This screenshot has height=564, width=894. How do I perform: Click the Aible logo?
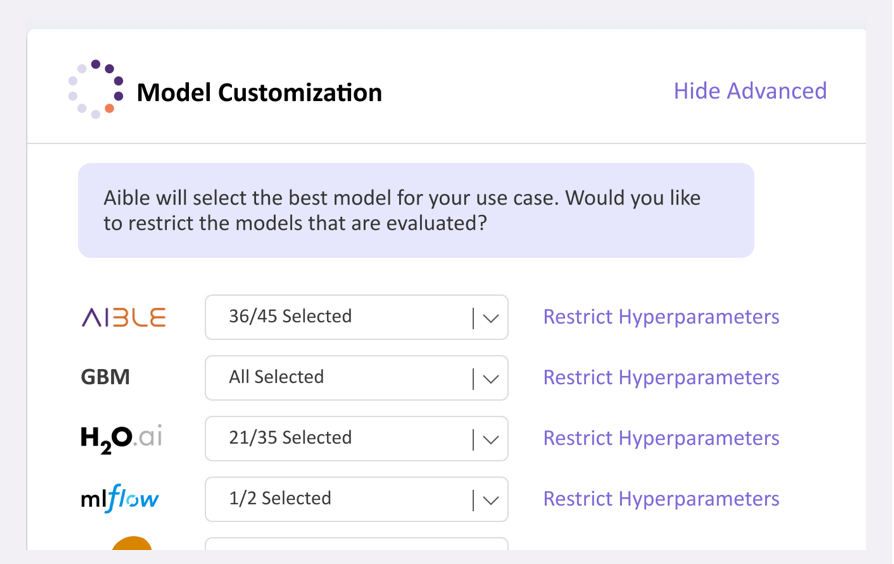coord(124,317)
